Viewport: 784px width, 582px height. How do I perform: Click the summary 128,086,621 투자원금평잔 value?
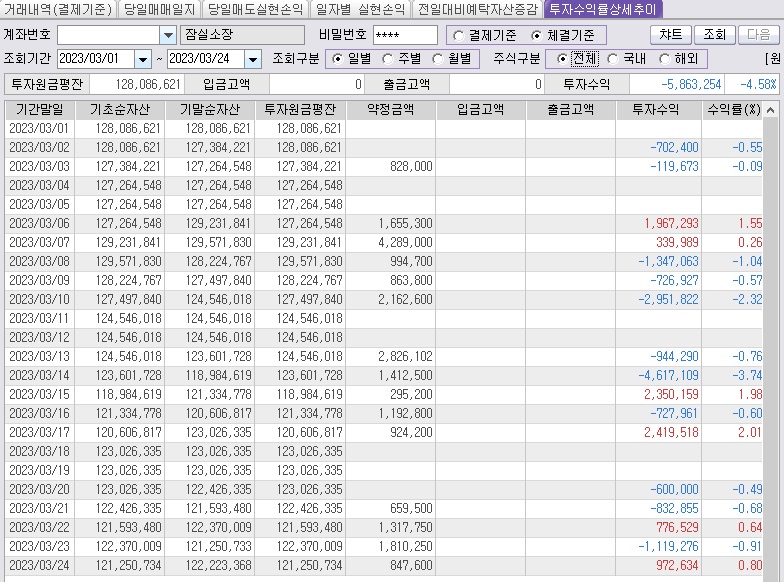coord(137,84)
